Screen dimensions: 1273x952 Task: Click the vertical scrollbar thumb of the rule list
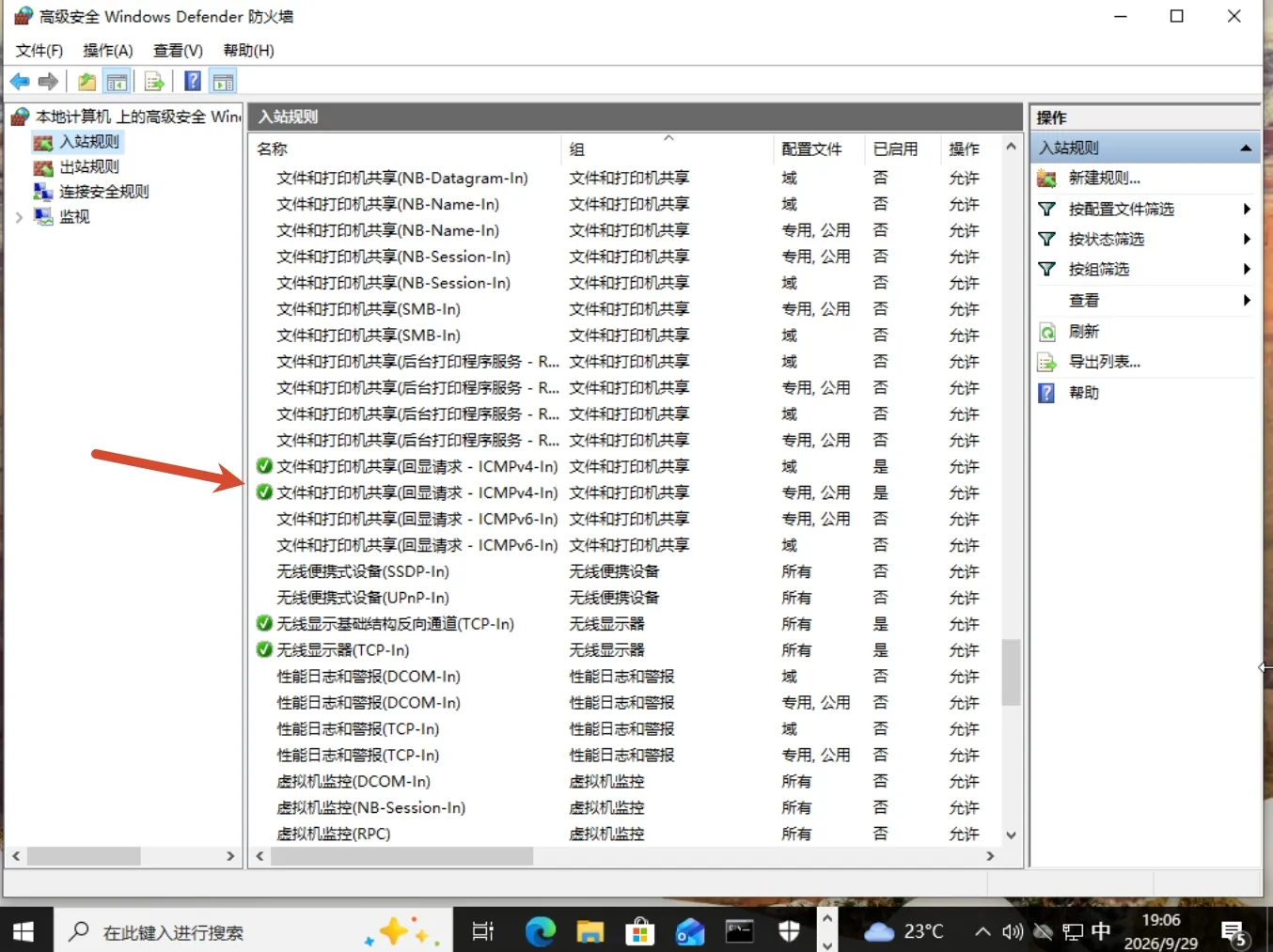[1011, 672]
